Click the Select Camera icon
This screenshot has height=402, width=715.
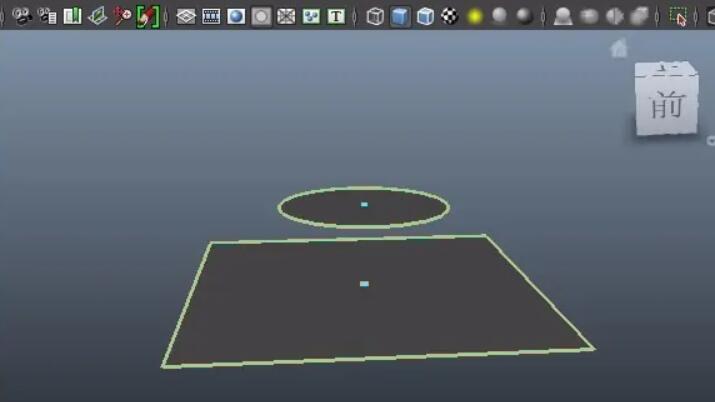[22, 16]
